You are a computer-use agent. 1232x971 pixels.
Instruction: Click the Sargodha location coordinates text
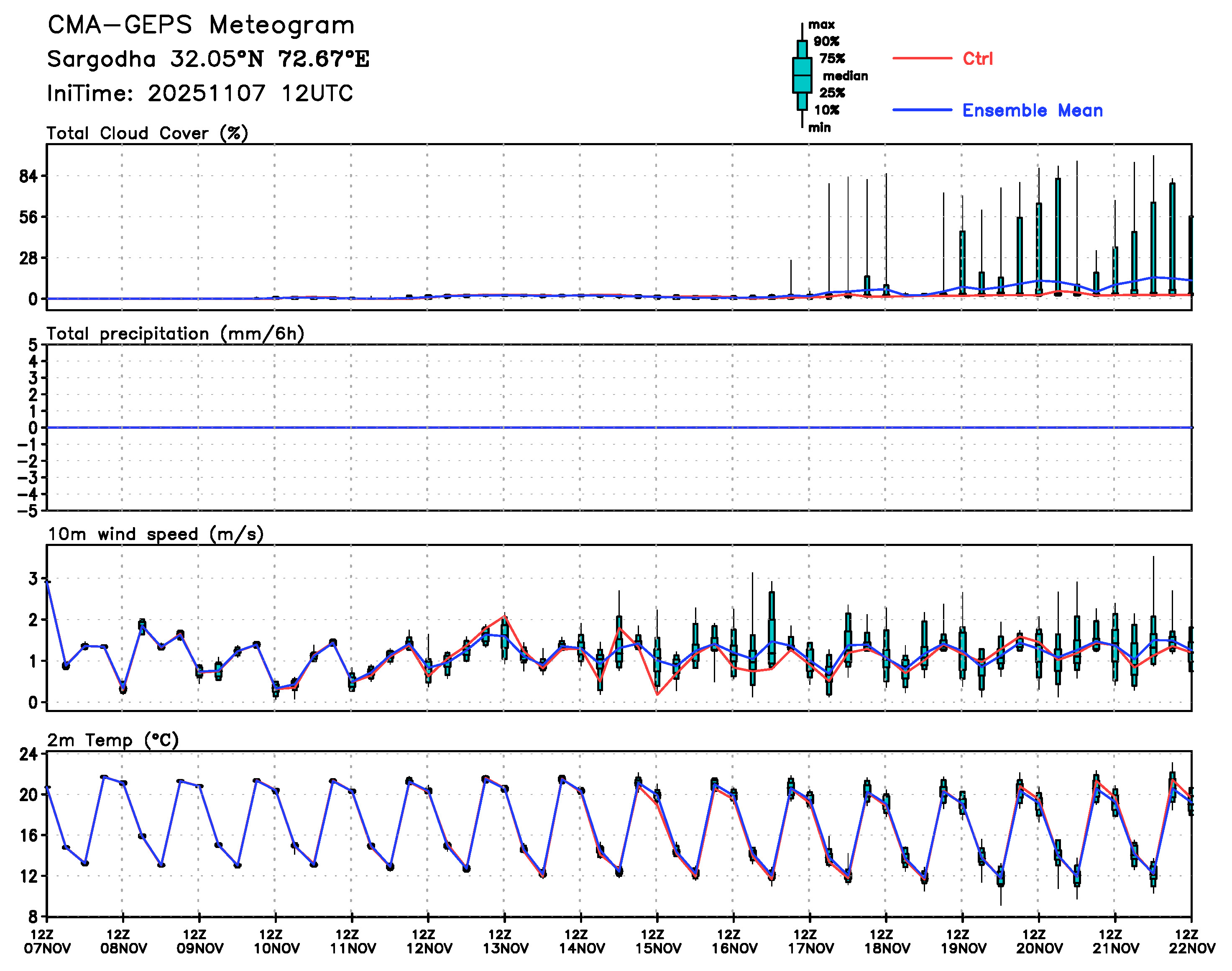[x=208, y=59]
